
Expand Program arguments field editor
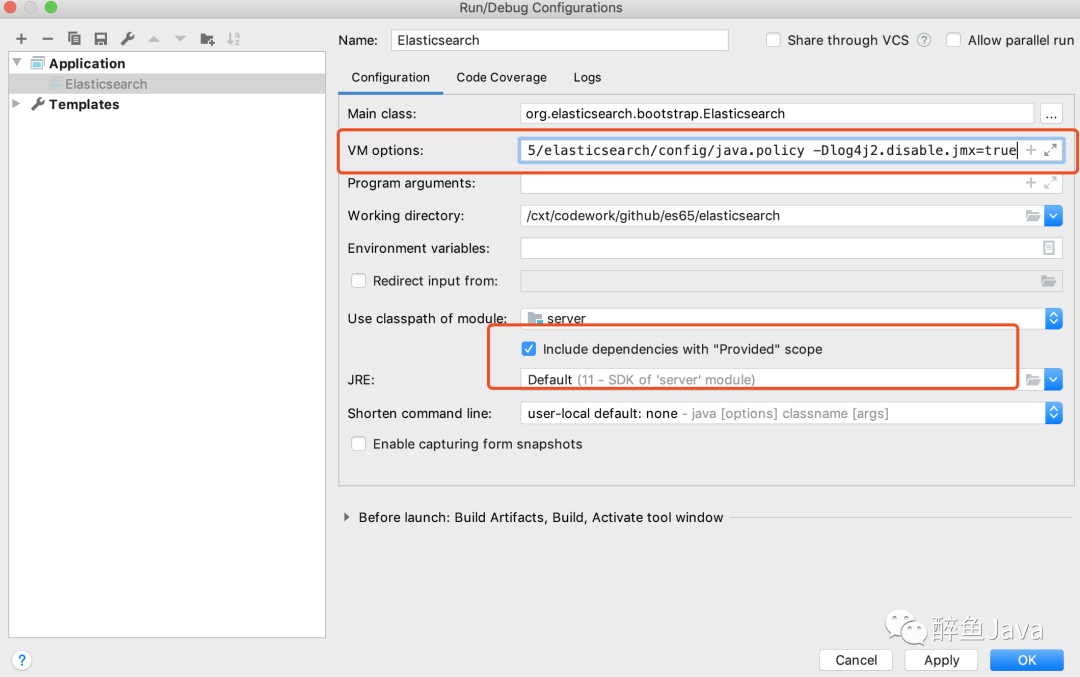coord(1050,183)
